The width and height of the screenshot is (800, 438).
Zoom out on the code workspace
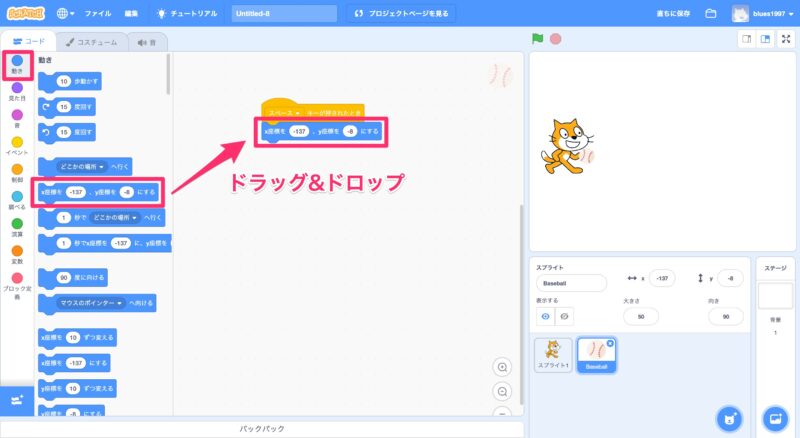(503, 392)
